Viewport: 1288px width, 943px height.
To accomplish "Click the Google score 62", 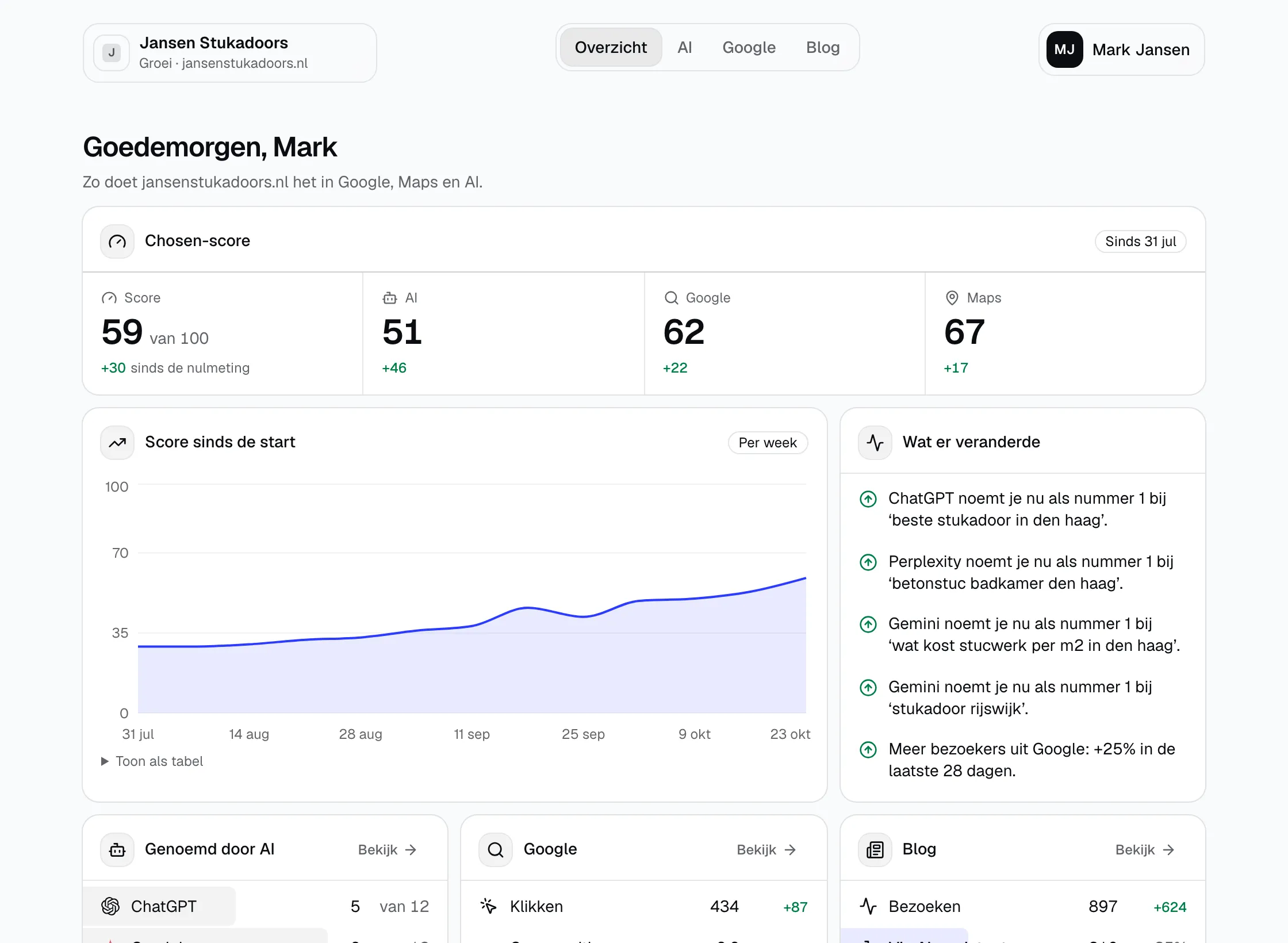I will pyautogui.click(x=684, y=332).
